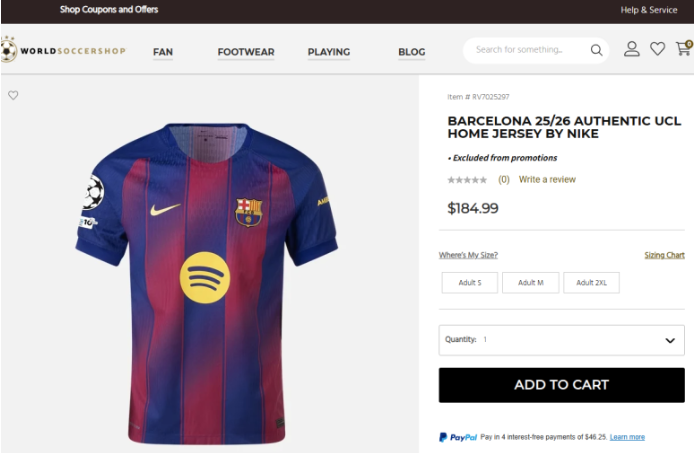
Task: Open the Footwear menu
Action: pyautogui.click(x=246, y=52)
